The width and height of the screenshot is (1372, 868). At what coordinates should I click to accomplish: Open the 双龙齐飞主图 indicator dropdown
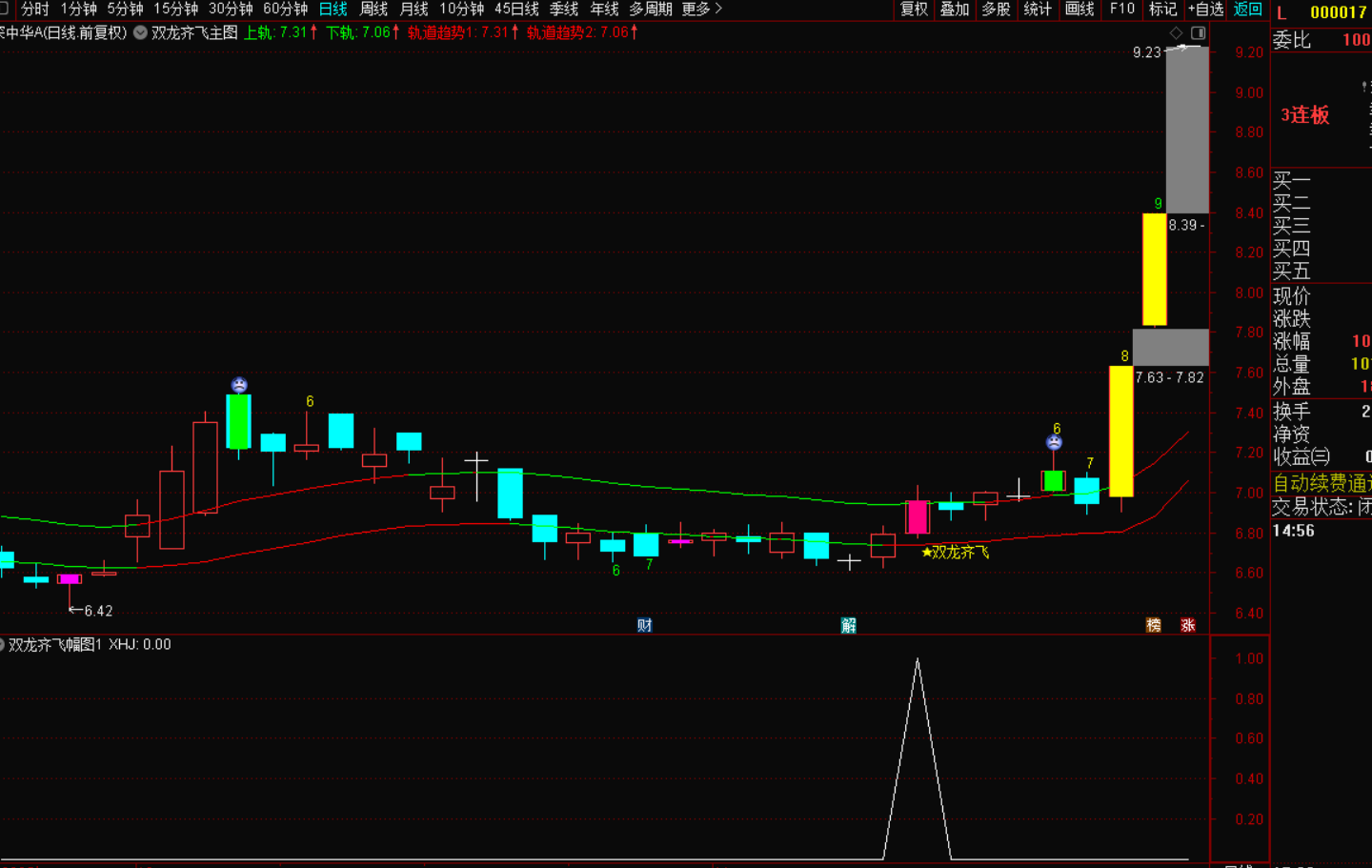(x=141, y=32)
